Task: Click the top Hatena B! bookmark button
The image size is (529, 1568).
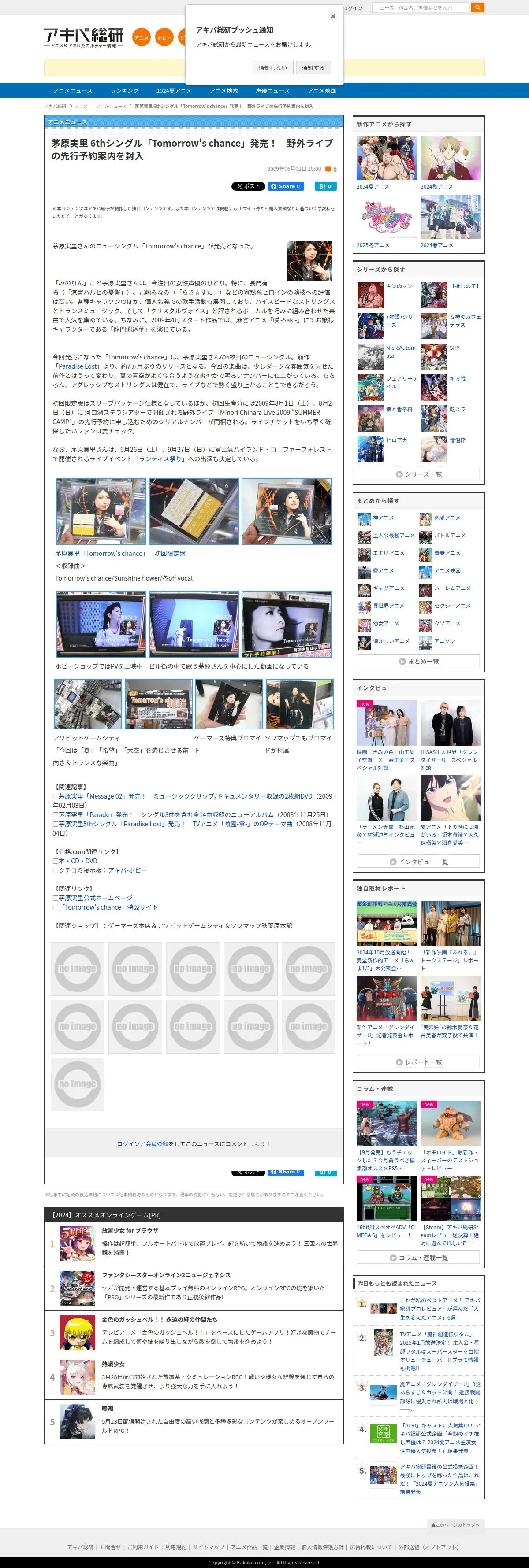Action: (325, 186)
